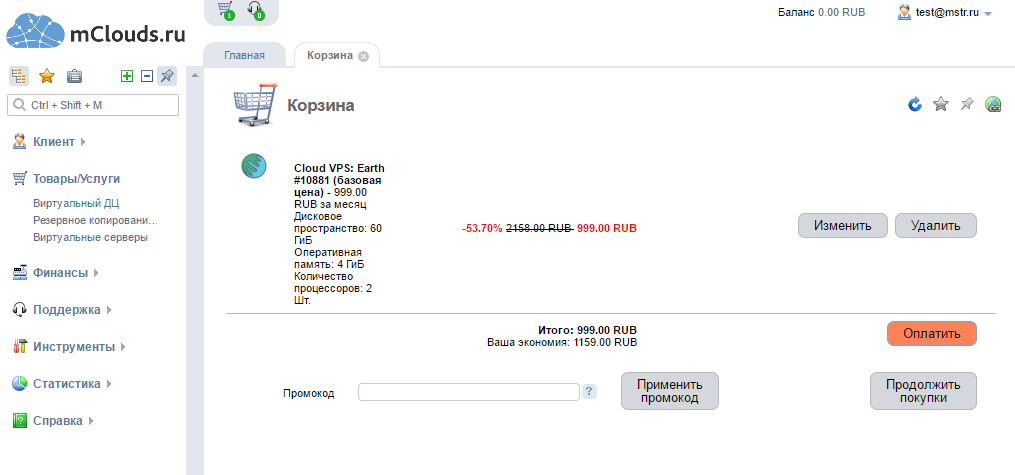Click the Товары/Услуги cart icon in sidebar

pyautogui.click(x=19, y=179)
